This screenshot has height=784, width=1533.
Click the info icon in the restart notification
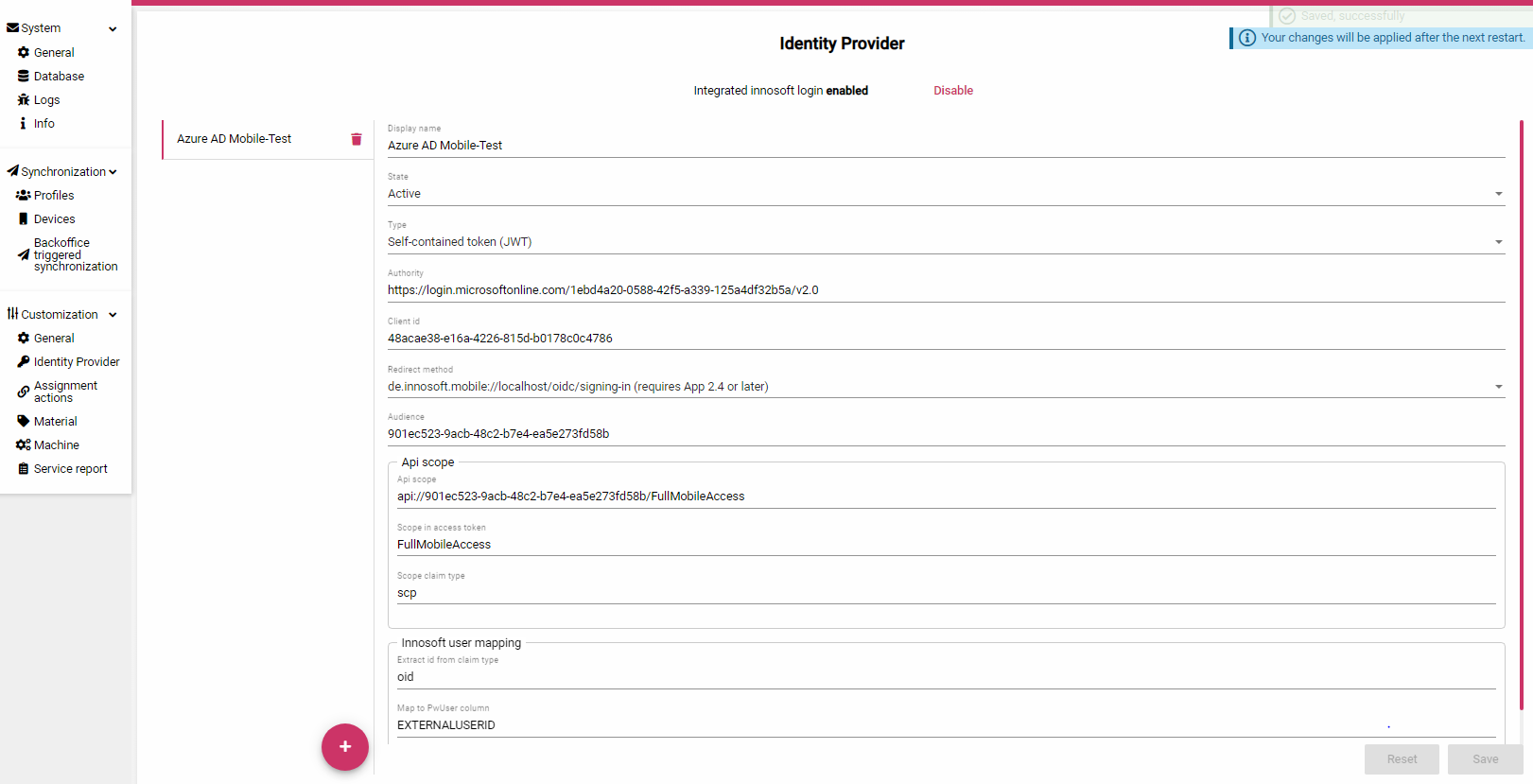coord(1247,38)
